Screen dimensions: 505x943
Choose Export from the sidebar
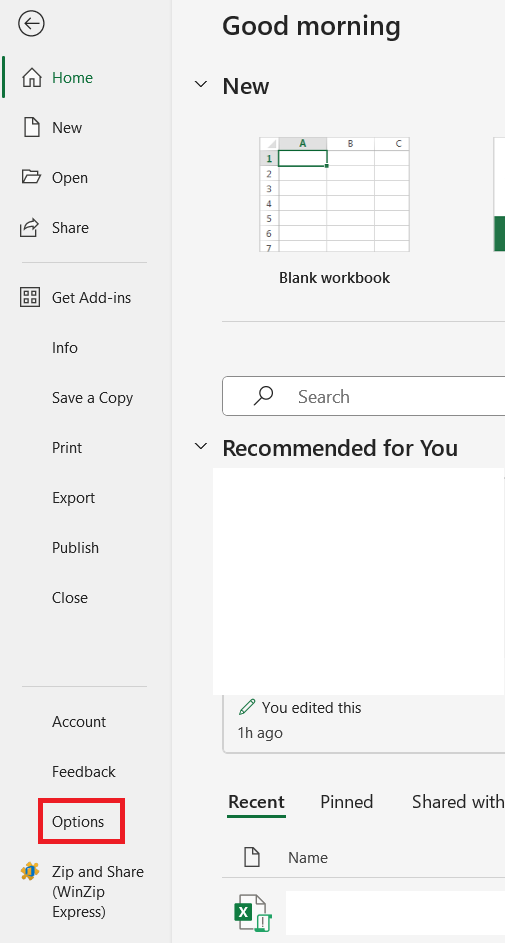73,498
